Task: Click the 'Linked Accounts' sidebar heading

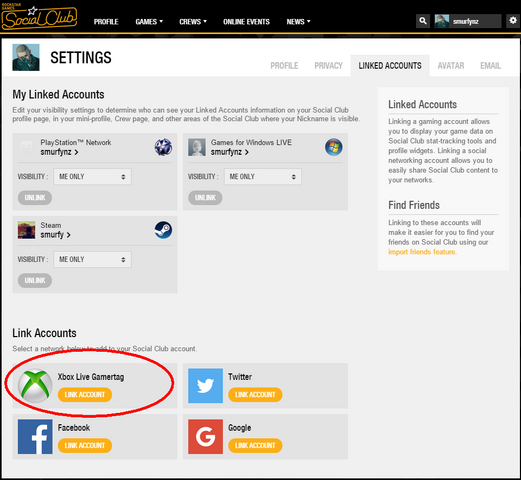Action: (422, 105)
